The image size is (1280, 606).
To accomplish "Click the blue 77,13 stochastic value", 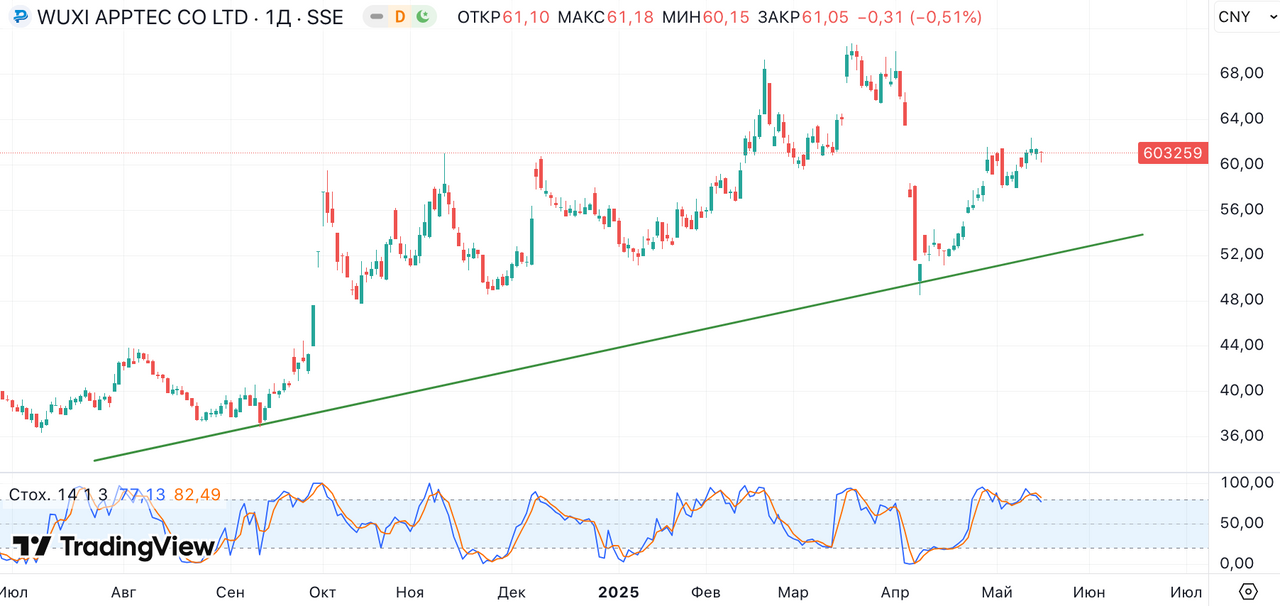I will tap(142, 494).
